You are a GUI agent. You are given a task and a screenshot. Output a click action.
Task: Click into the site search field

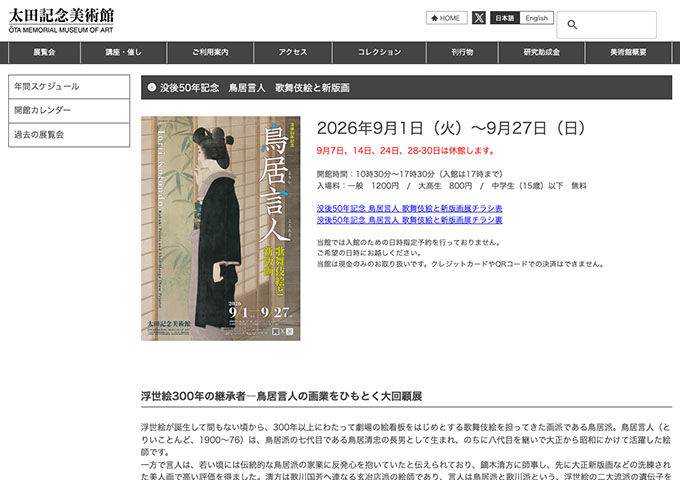click(607, 25)
